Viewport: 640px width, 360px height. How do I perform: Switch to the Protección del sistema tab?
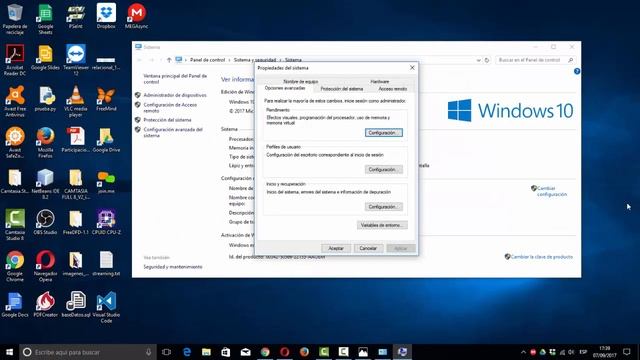point(342,89)
